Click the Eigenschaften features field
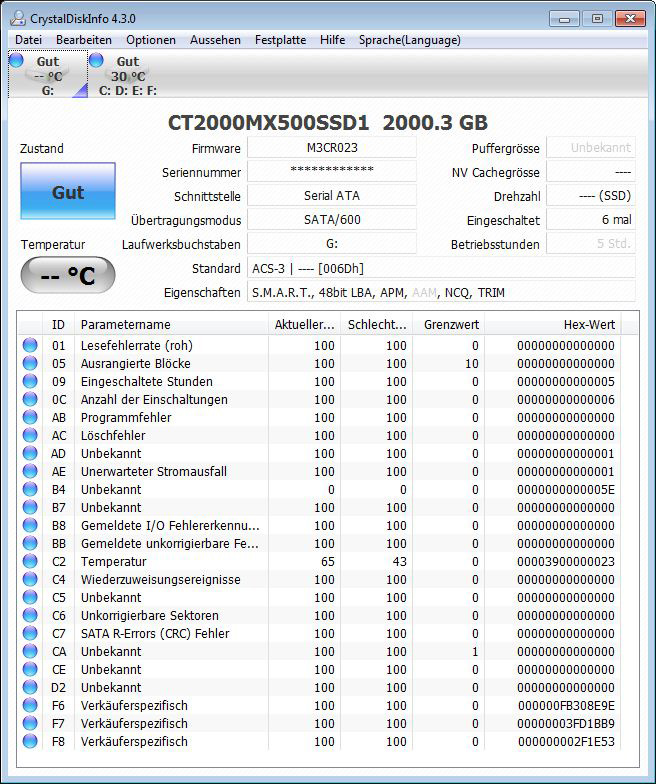The height and width of the screenshot is (784, 656). click(x=442, y=292)
